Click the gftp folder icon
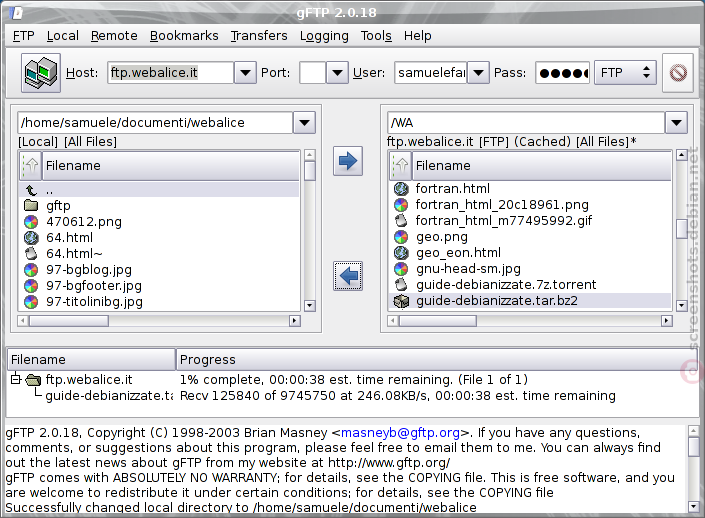 point(31,205)
